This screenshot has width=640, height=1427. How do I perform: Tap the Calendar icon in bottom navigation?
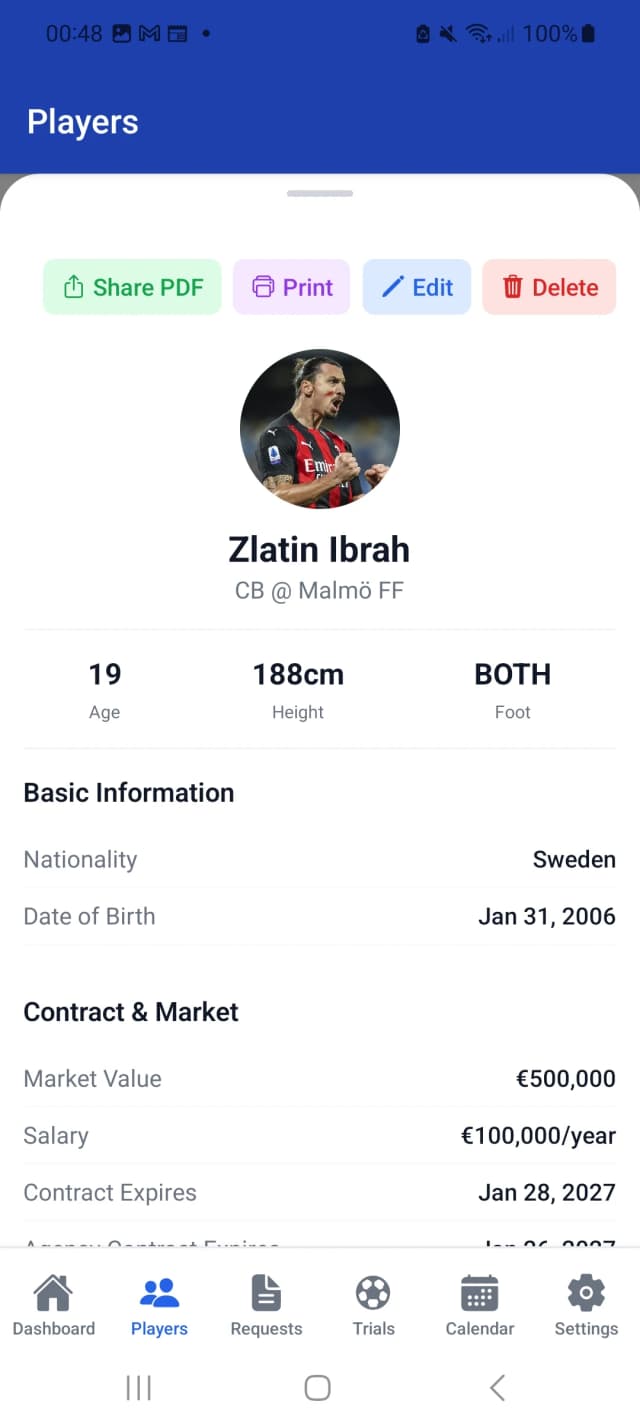point(479,1293)
